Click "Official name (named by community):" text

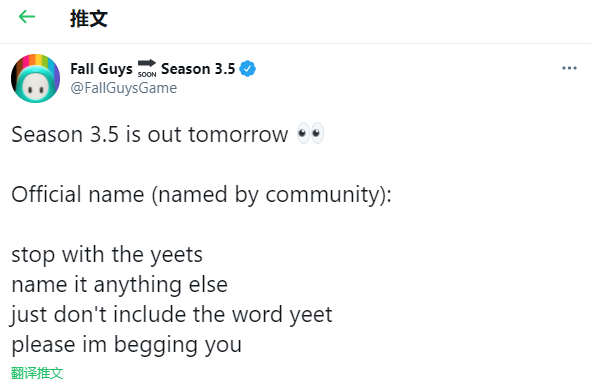(202, 194)
